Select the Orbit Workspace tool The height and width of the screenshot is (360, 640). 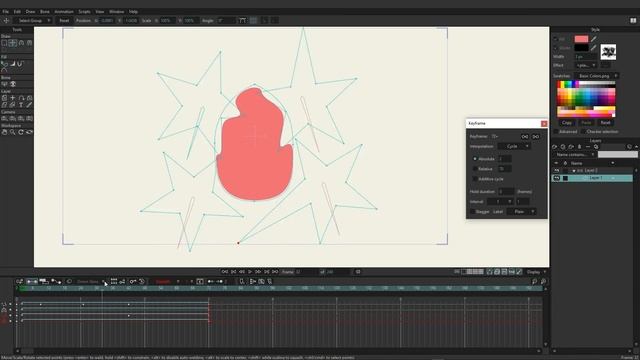coord(29,132)
